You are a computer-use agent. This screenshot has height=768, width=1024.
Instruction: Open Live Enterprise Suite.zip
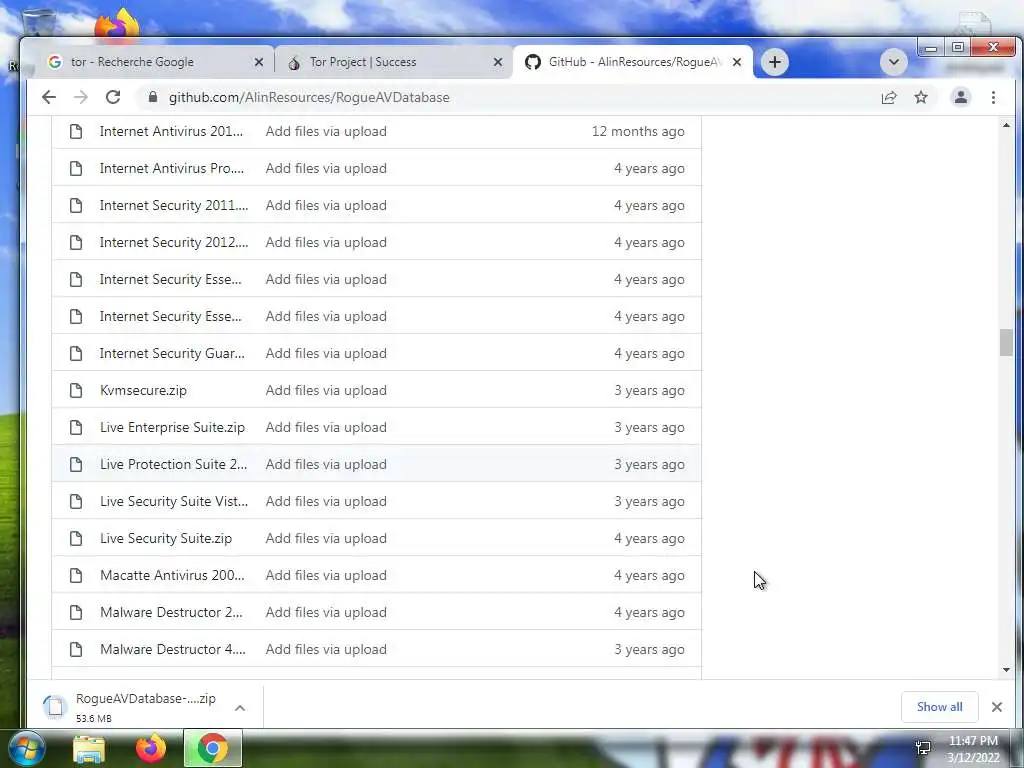pyautogui.click(x=172, y=427)
